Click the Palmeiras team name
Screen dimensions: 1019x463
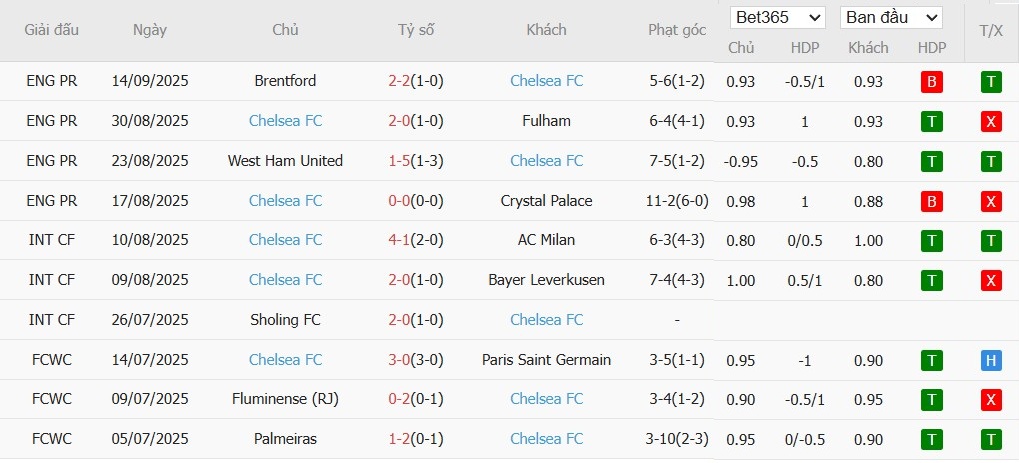[285, 439]
